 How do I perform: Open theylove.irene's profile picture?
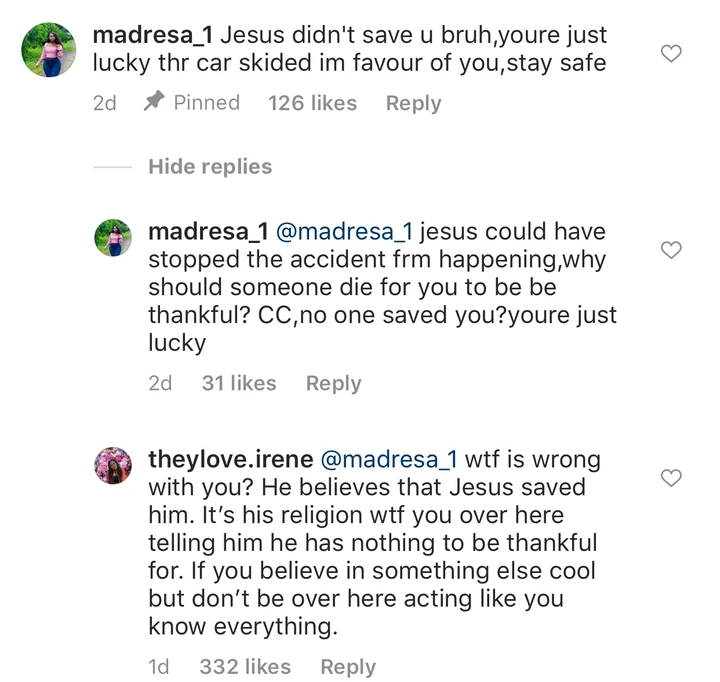point(113,465)
